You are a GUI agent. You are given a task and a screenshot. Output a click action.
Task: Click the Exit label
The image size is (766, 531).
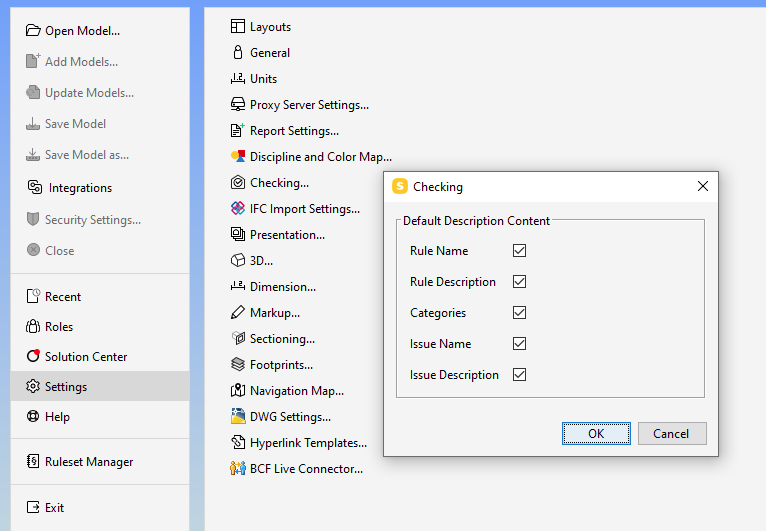tap(54, 508)
